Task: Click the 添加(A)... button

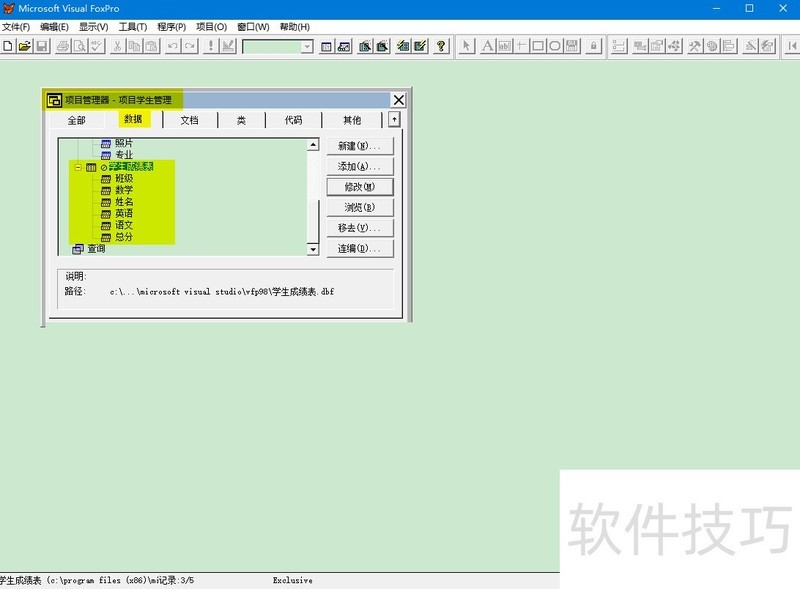Action: click(x=360, y=166)
